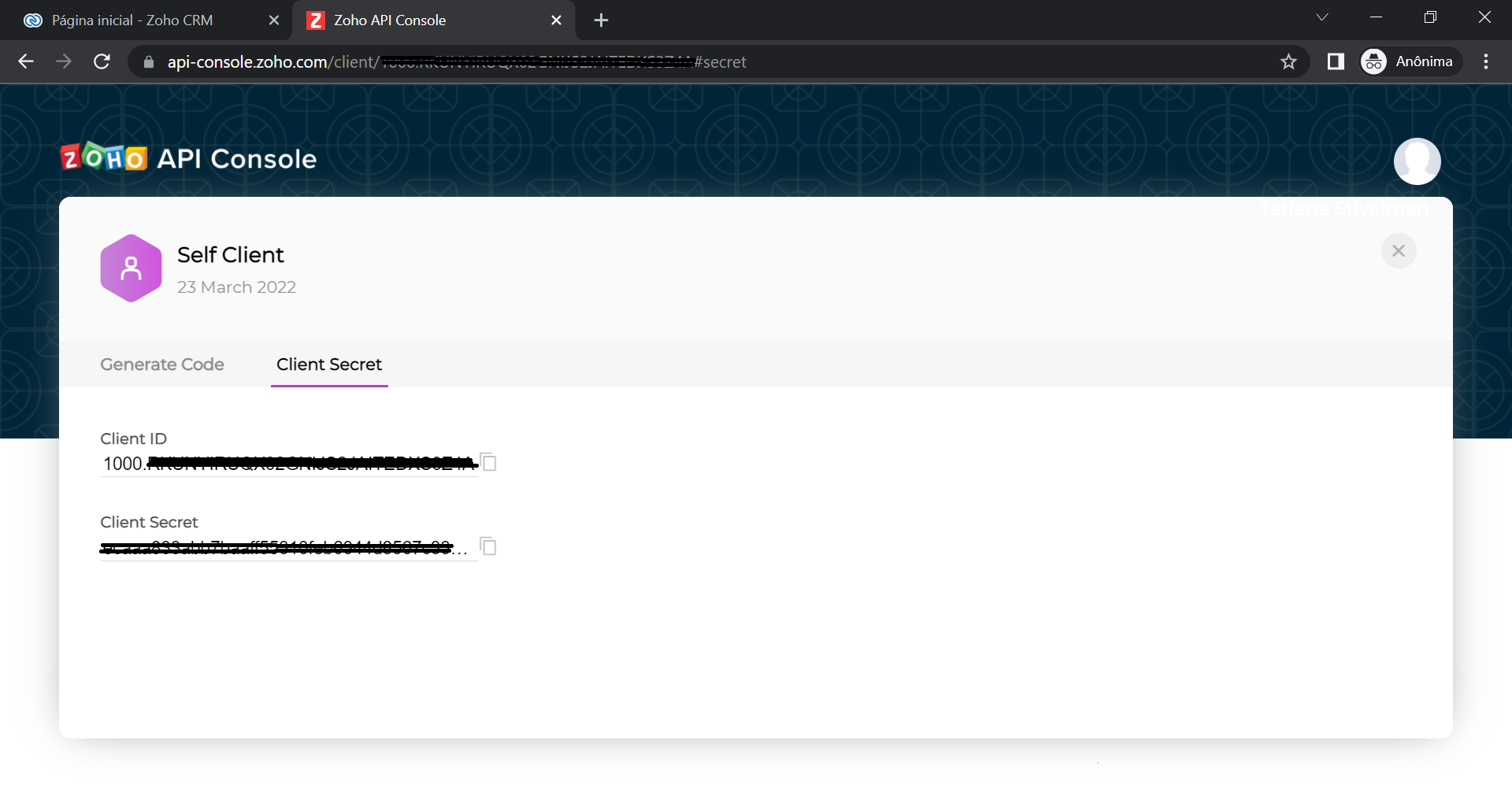The image size is (1512, 803).
Task: Click the Zoho API Console logo
Action: coord(189,158)
